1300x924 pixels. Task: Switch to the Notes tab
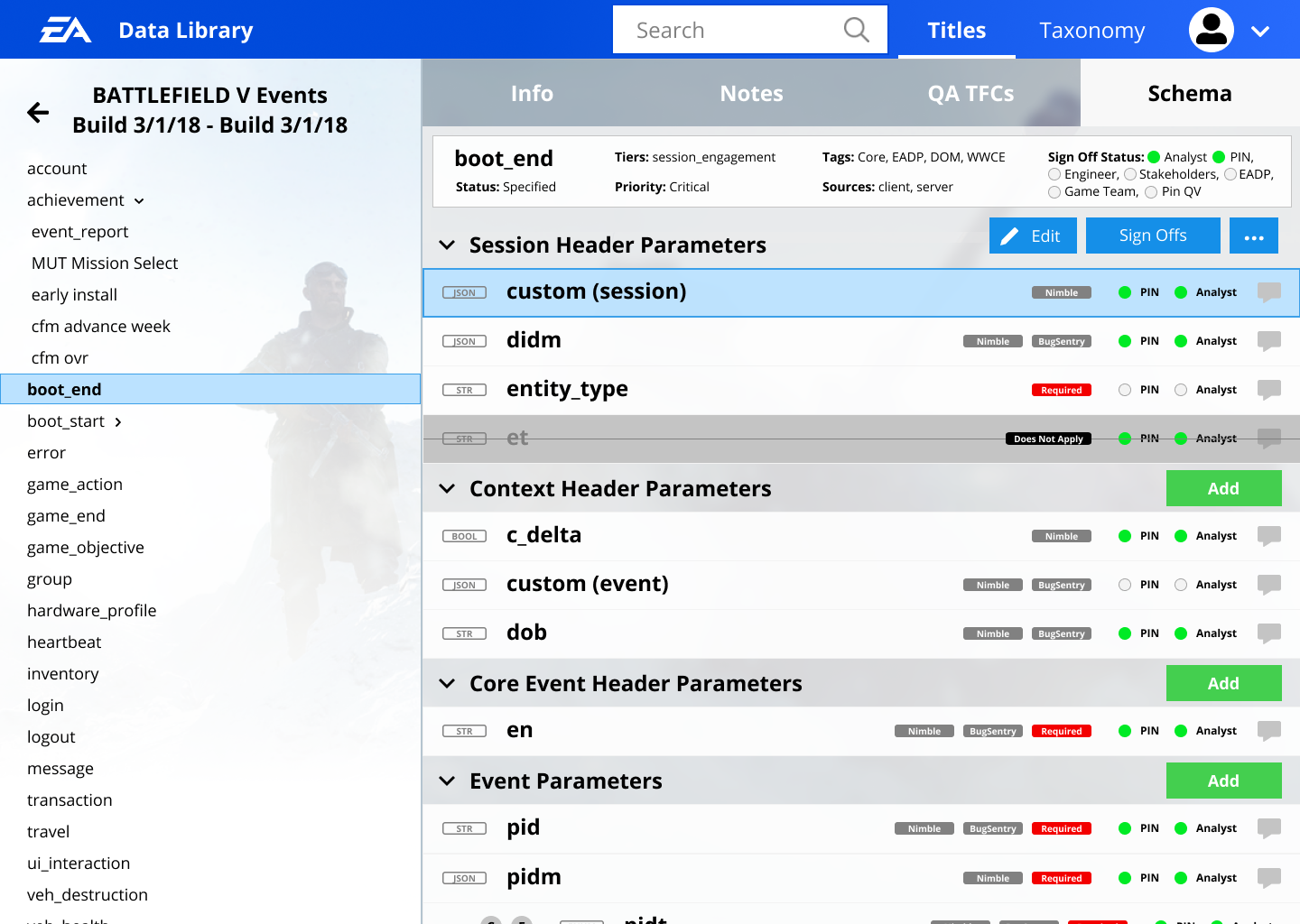[x=751, y=93]
